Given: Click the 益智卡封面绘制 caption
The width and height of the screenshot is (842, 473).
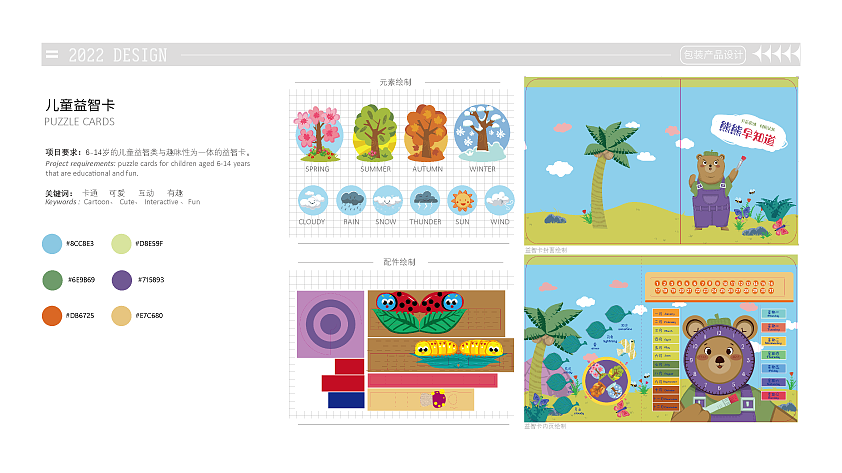Looking at the screenshot, I should pos(546,250).
